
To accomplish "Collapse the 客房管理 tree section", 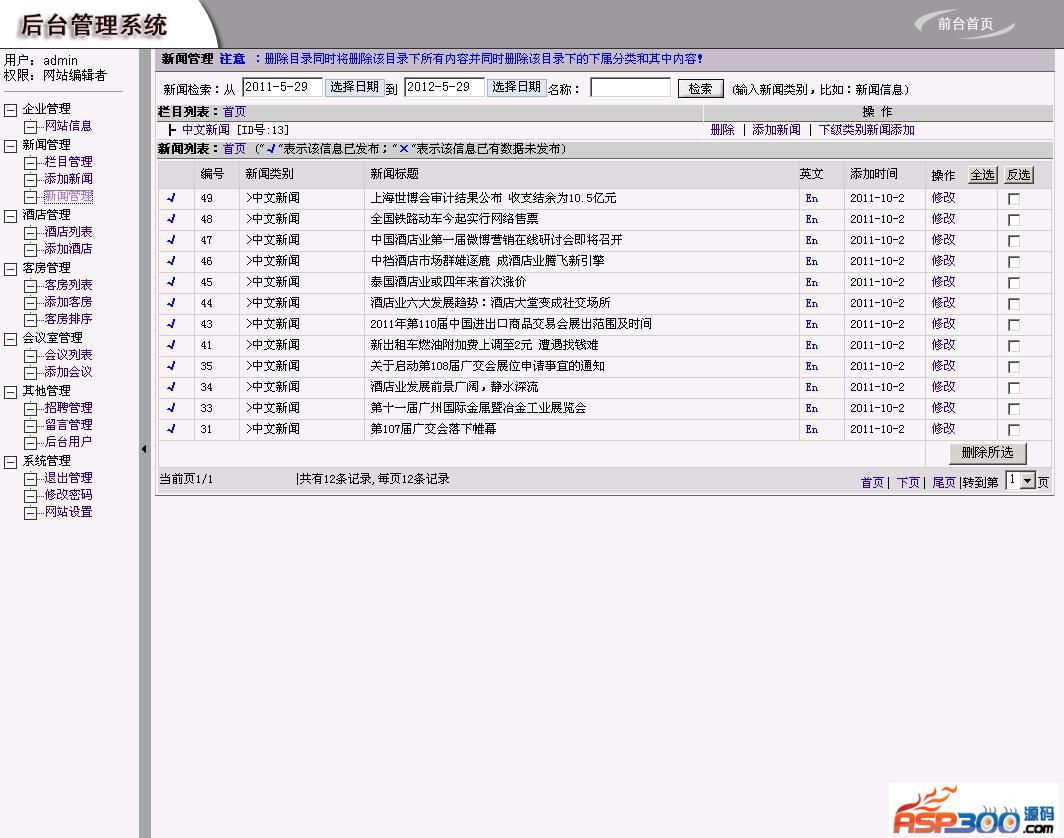I will click(11, 269).
